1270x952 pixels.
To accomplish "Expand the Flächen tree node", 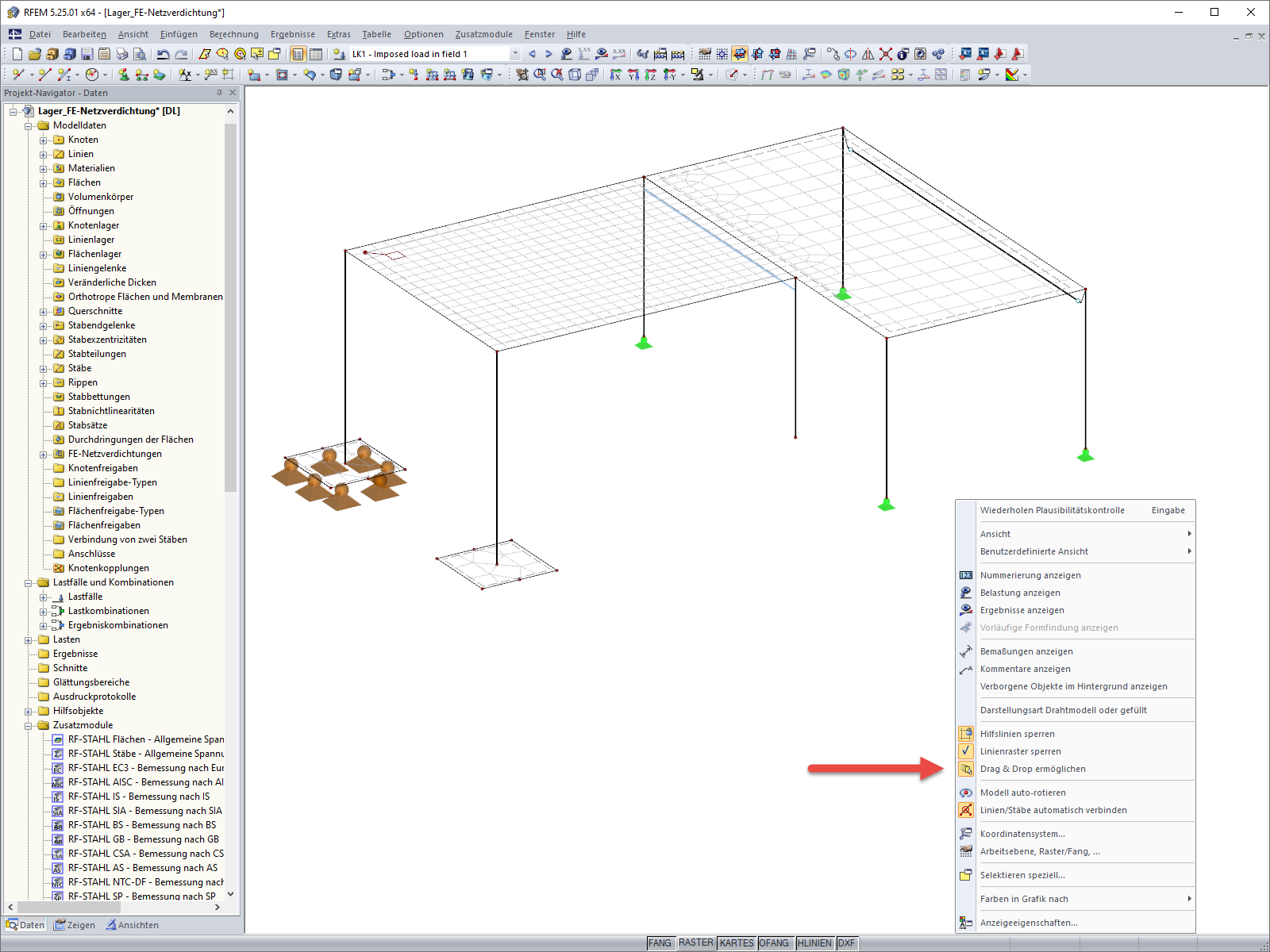I will point(44,183).
